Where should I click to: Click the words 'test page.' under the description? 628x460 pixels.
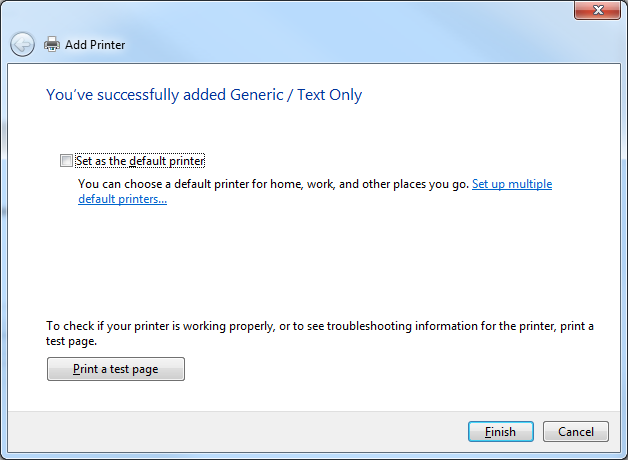71,341
